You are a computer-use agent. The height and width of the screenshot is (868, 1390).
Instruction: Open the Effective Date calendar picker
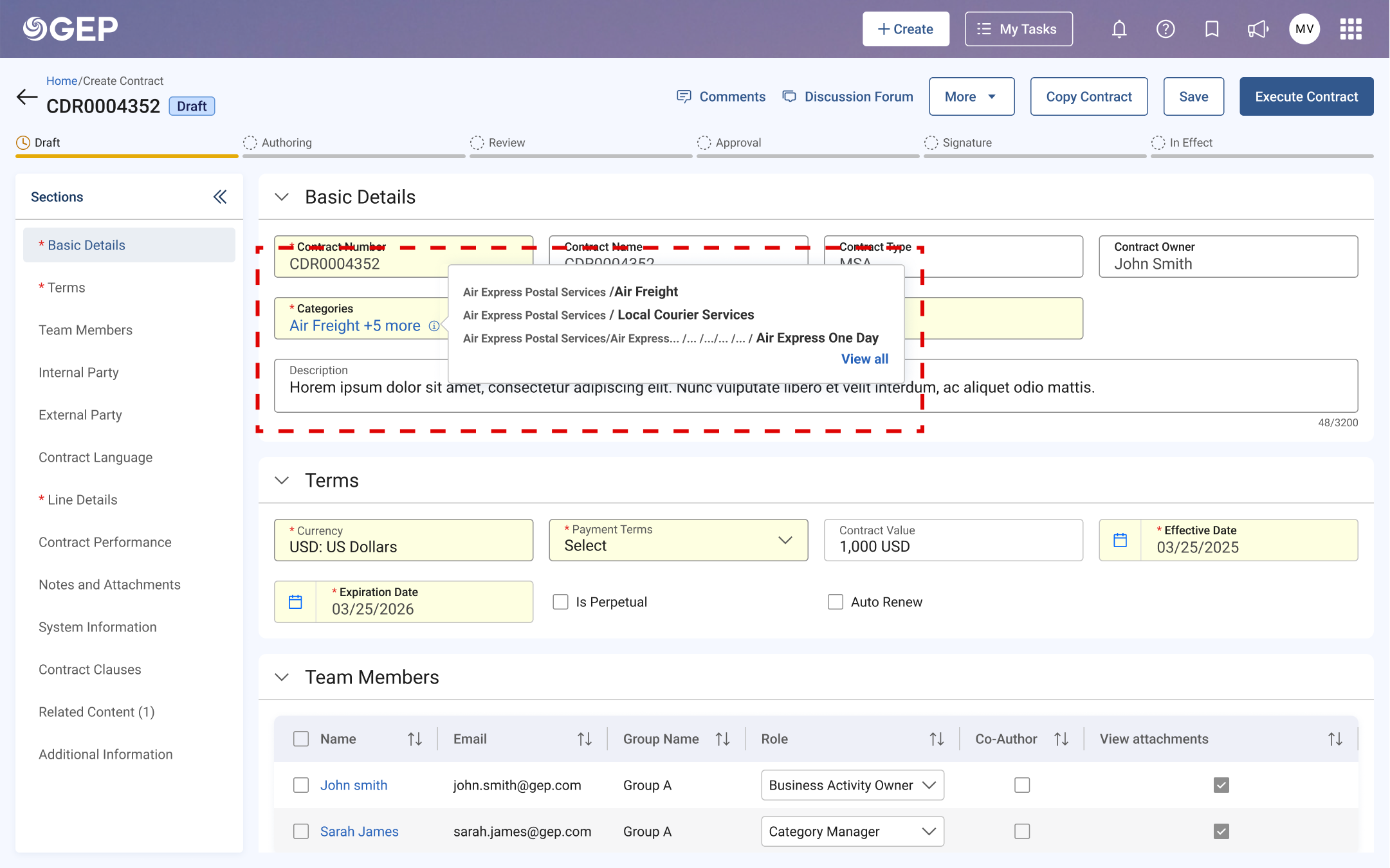[x=1120, y=540]
